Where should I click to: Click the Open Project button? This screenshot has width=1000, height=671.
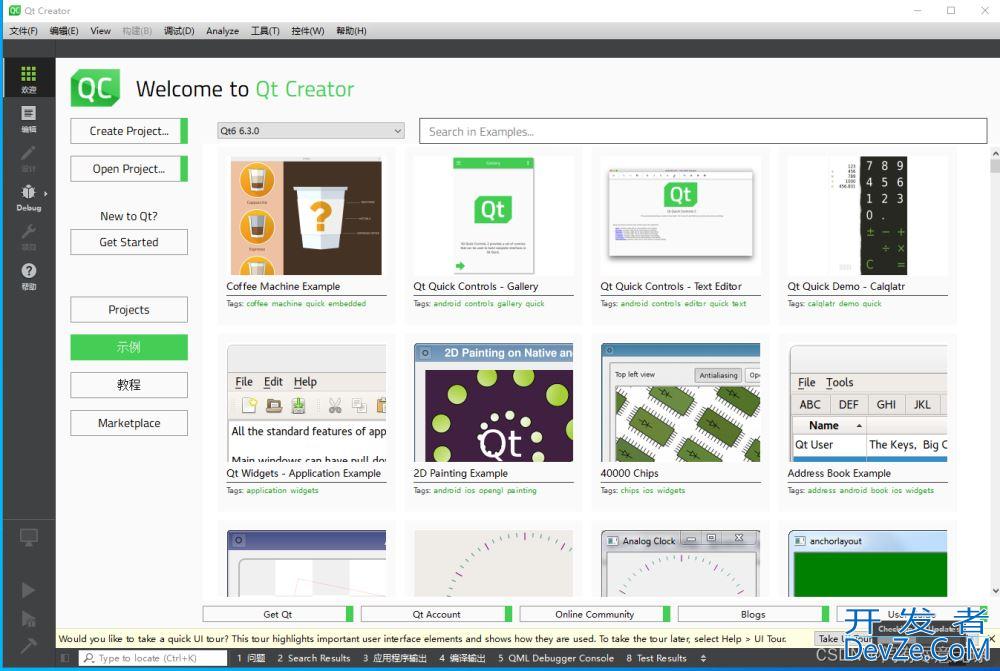(129, 169)
